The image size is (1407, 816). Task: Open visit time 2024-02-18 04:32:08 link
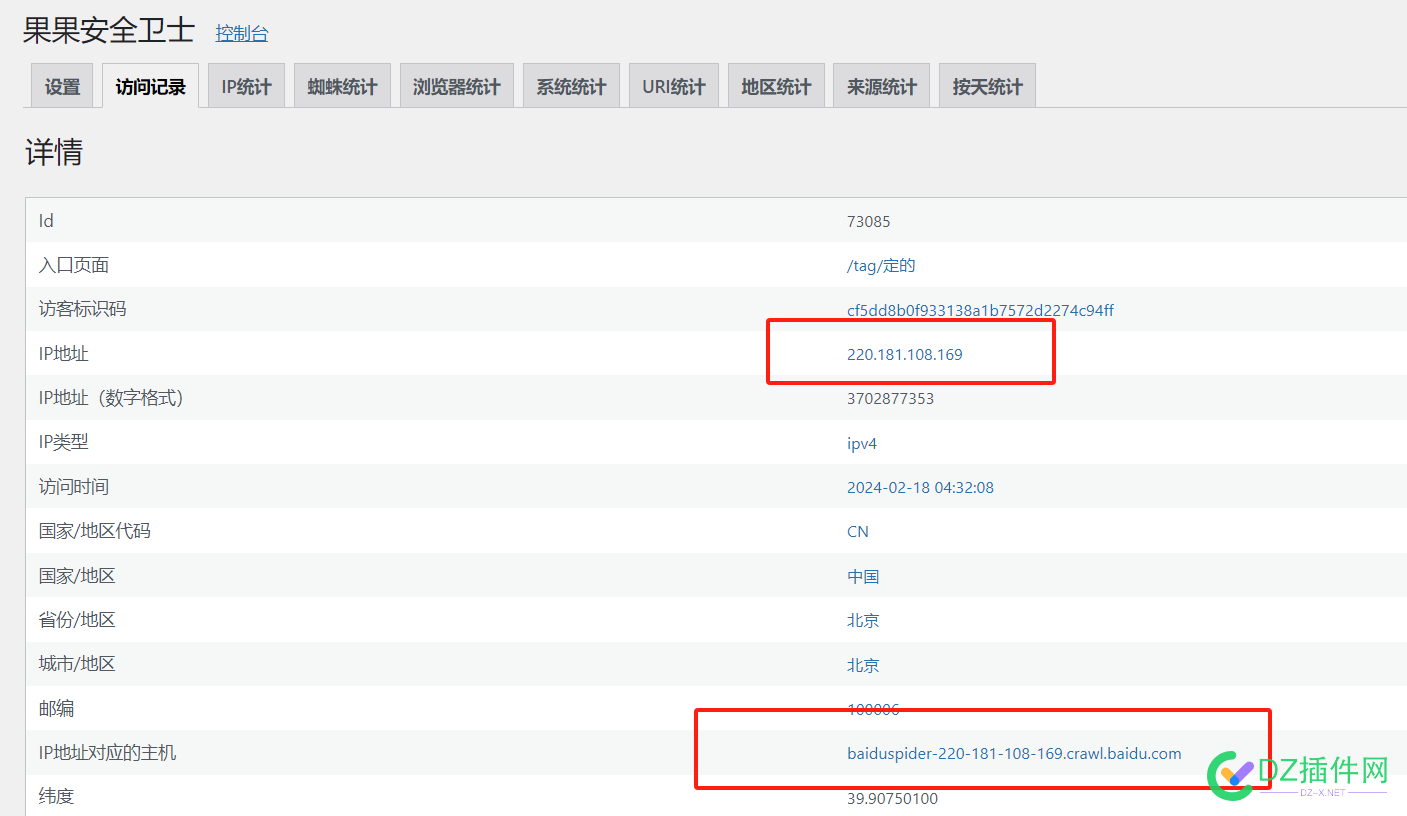tap(920, 488)
